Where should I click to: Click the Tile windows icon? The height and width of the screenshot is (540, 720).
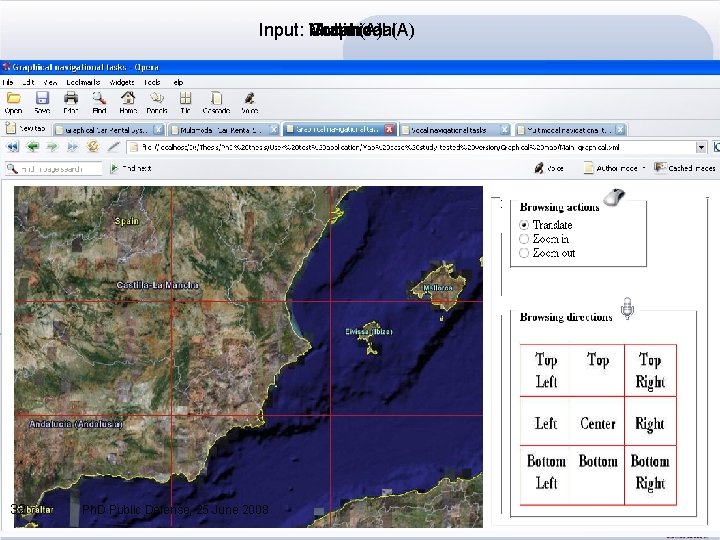point(185,98)
